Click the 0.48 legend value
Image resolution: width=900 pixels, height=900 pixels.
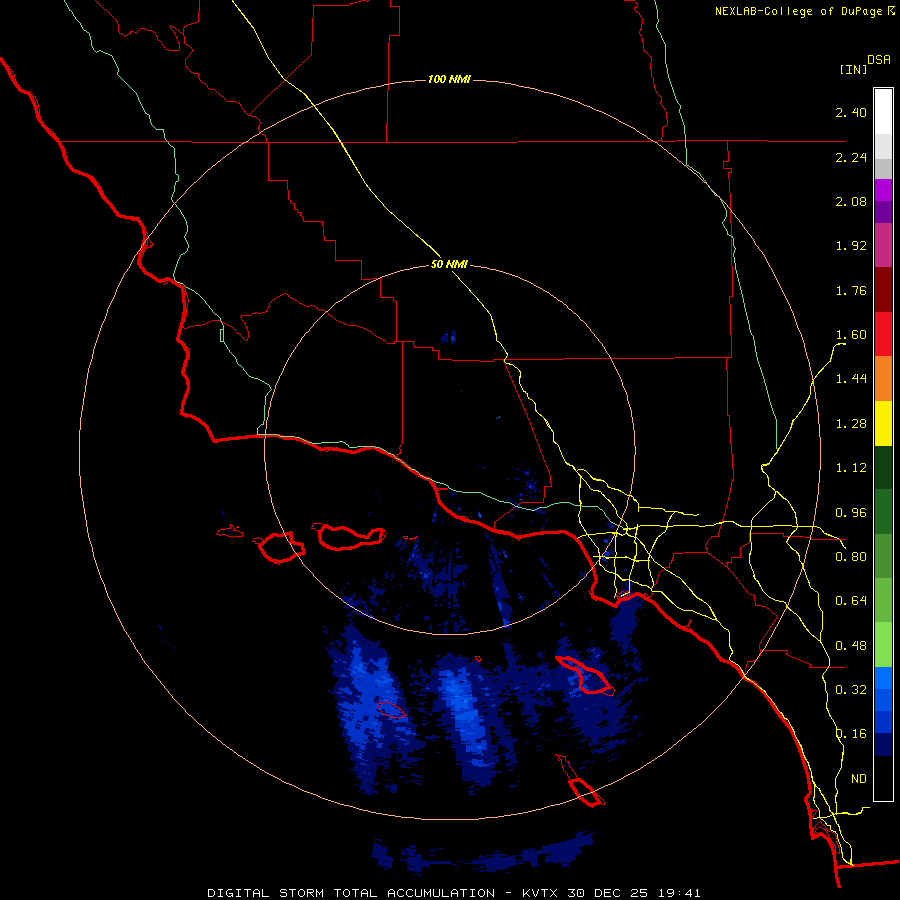pyautogui.click(x=851, y=646)
